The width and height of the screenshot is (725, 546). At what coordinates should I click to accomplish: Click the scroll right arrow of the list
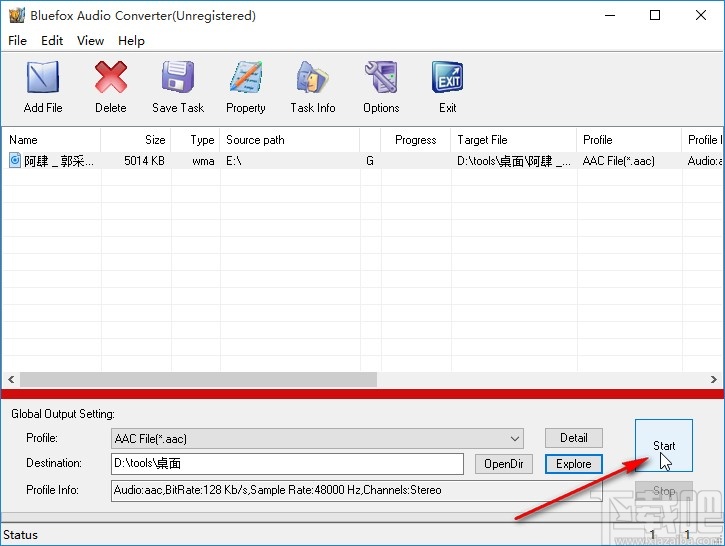pos(714,380)
